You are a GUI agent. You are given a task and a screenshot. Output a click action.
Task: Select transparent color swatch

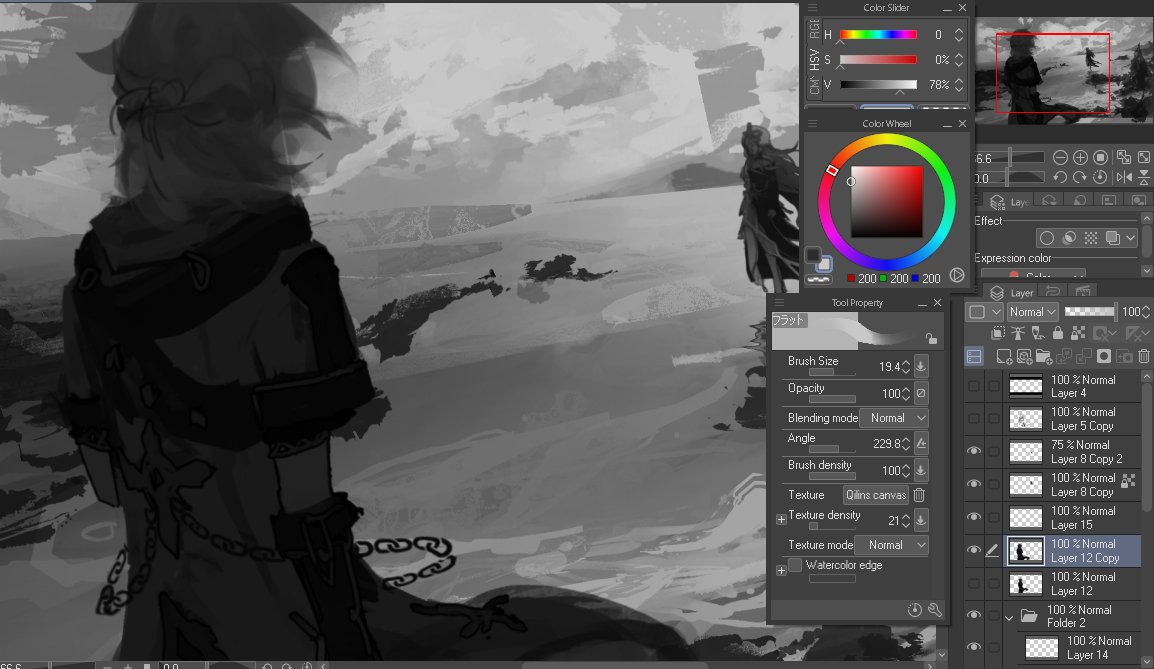pos(818,280)
